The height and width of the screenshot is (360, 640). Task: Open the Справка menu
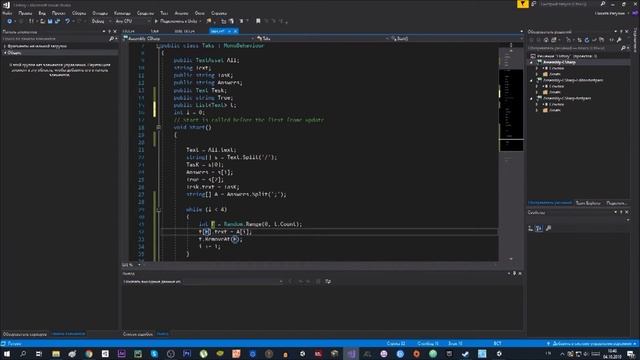[219, 13]
